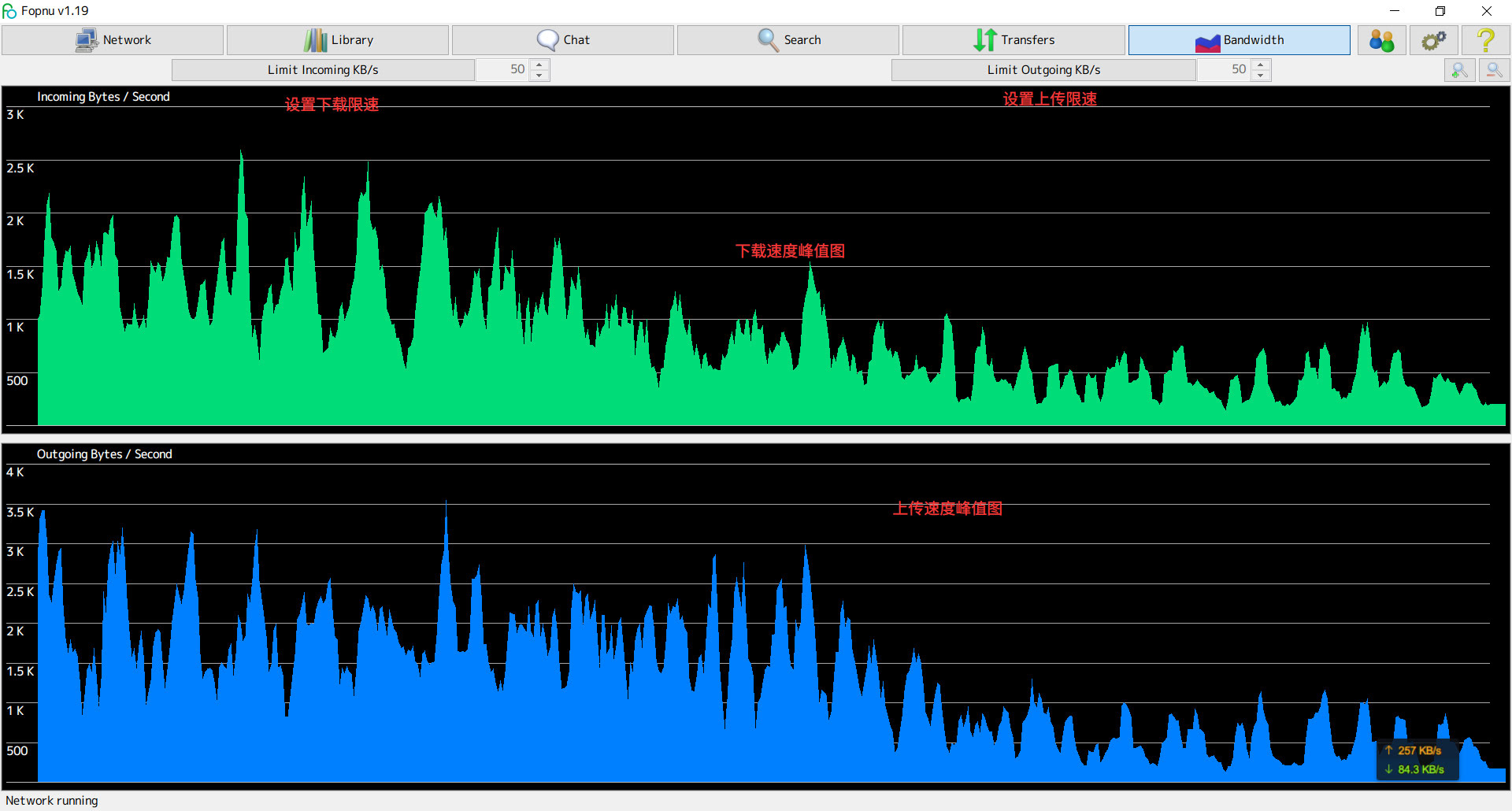Screen dimensions: 1512x811
Task: Zoom in the bandwidth graph
Action: coord(1459,70)
